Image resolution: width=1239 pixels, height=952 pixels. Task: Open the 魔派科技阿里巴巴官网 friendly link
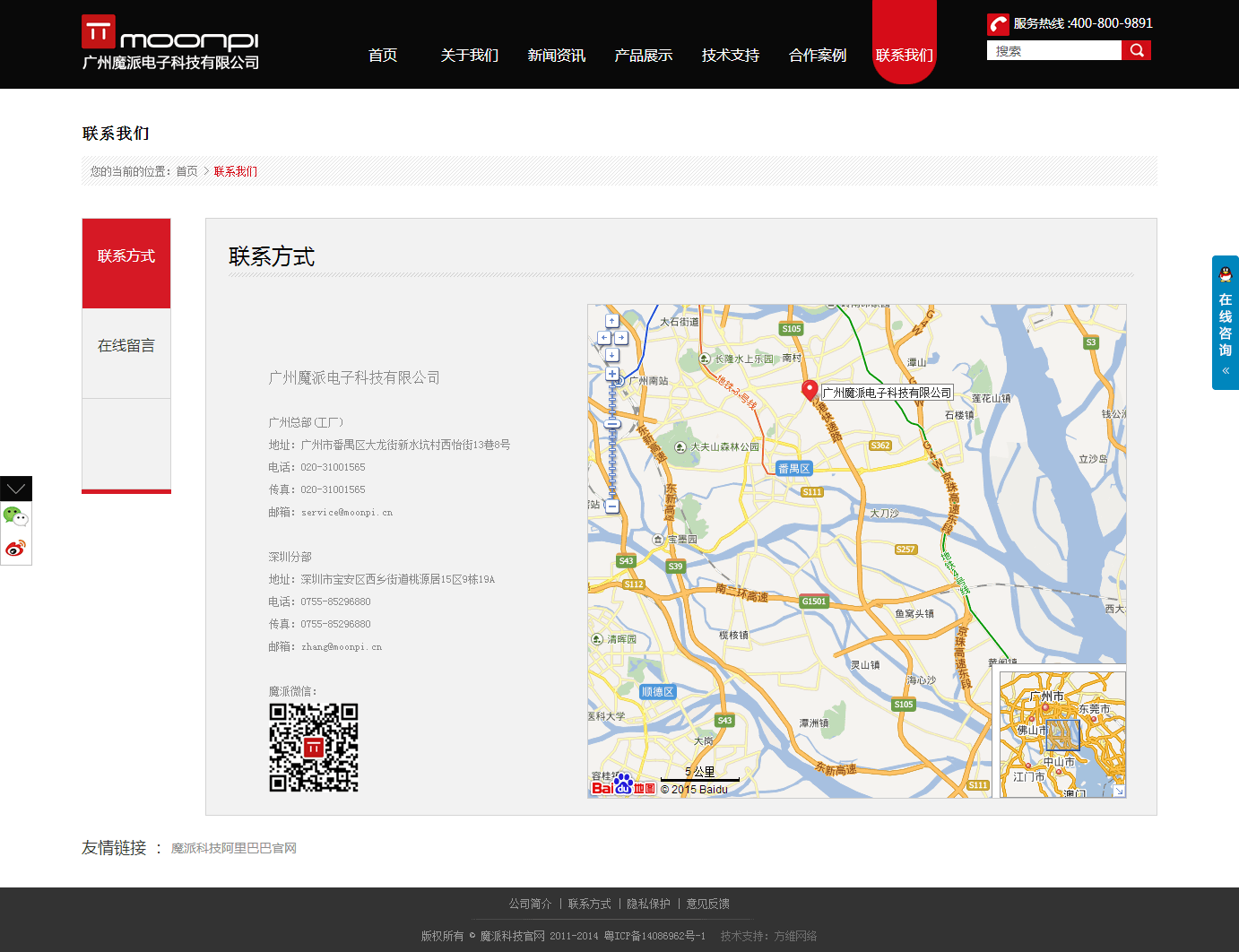(234, 848)
